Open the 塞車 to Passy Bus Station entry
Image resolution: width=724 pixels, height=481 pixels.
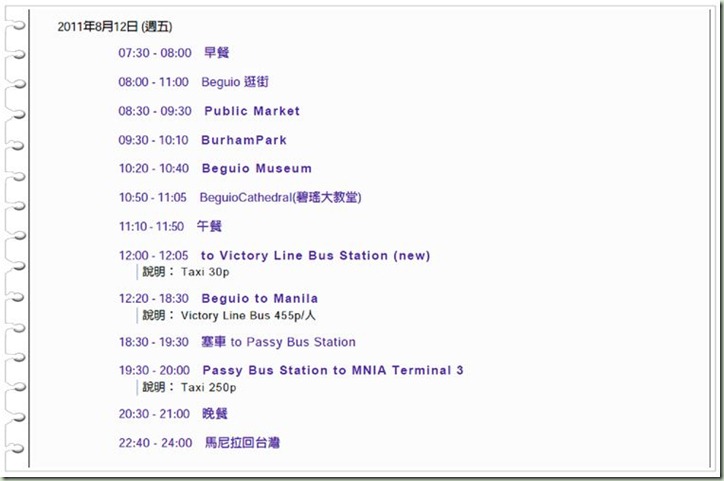[278, 342]
